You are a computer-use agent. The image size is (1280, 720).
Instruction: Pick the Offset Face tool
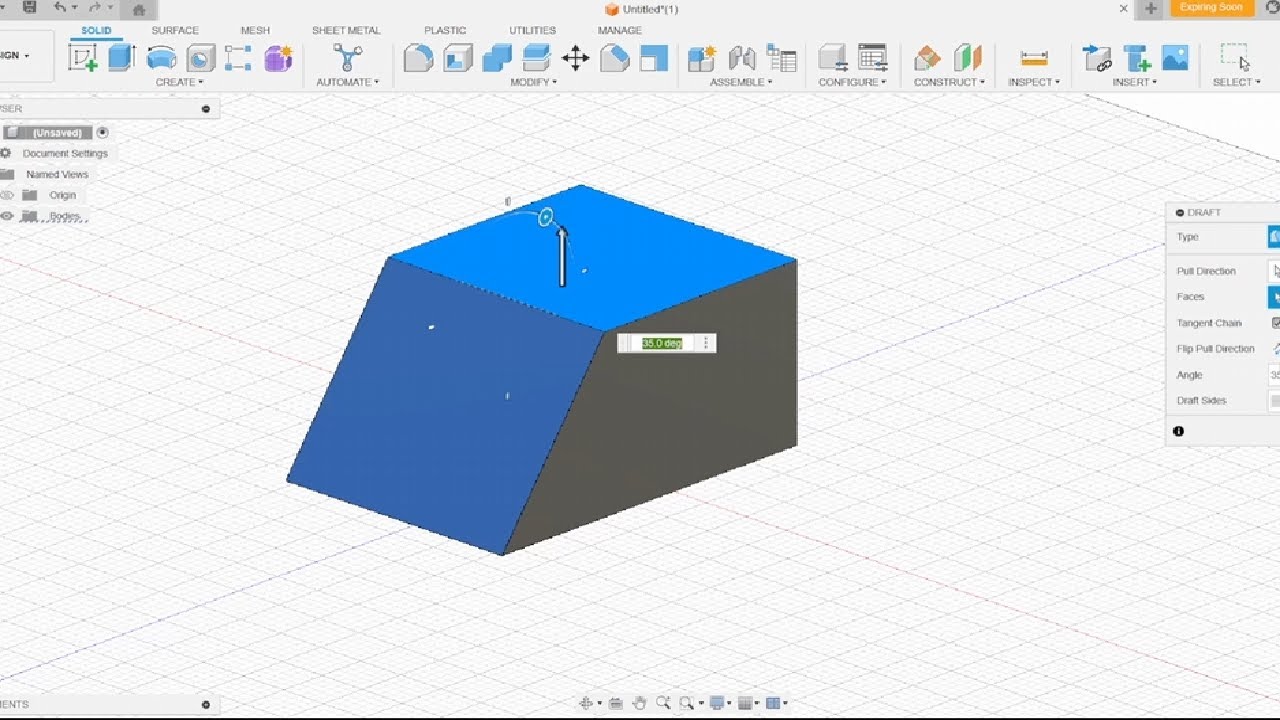pos(536,58)
